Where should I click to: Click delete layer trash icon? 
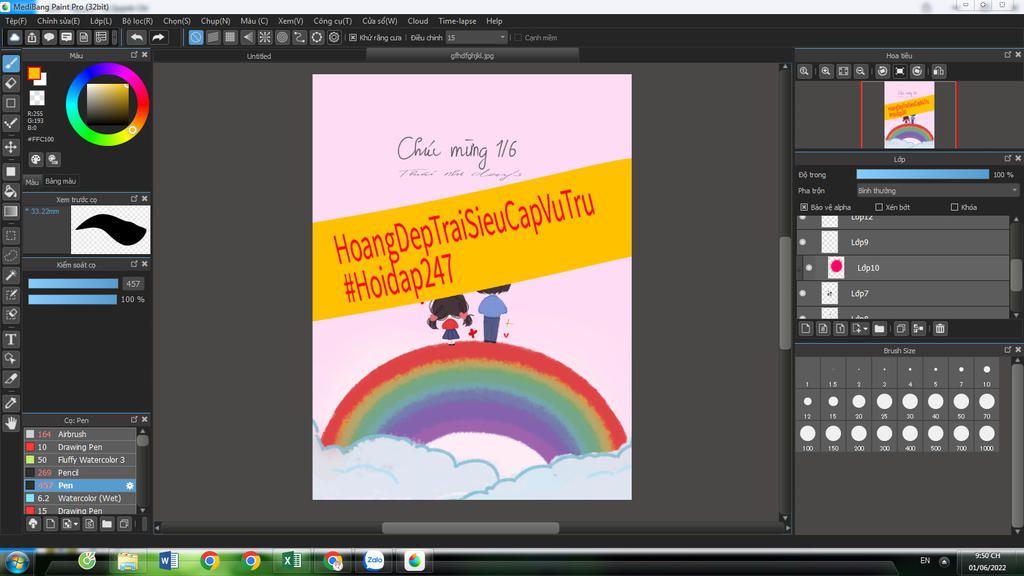pyautogui.click(x=940, y=328)
